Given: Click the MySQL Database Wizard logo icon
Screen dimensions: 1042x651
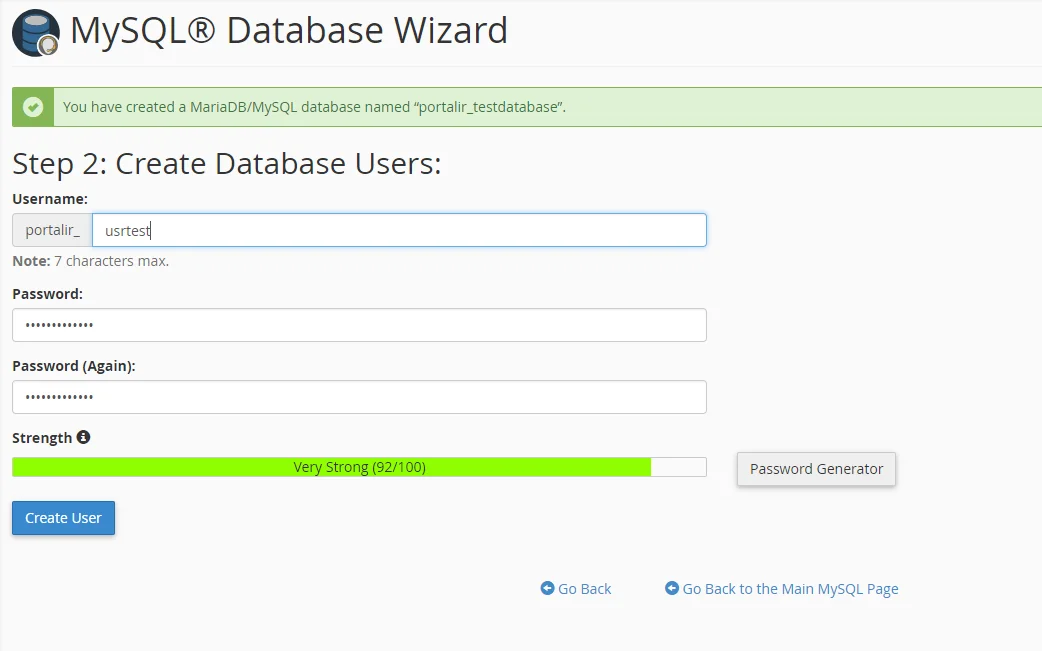Looking at the screenshot, I should pyautogui.click(x=35, y=32).
